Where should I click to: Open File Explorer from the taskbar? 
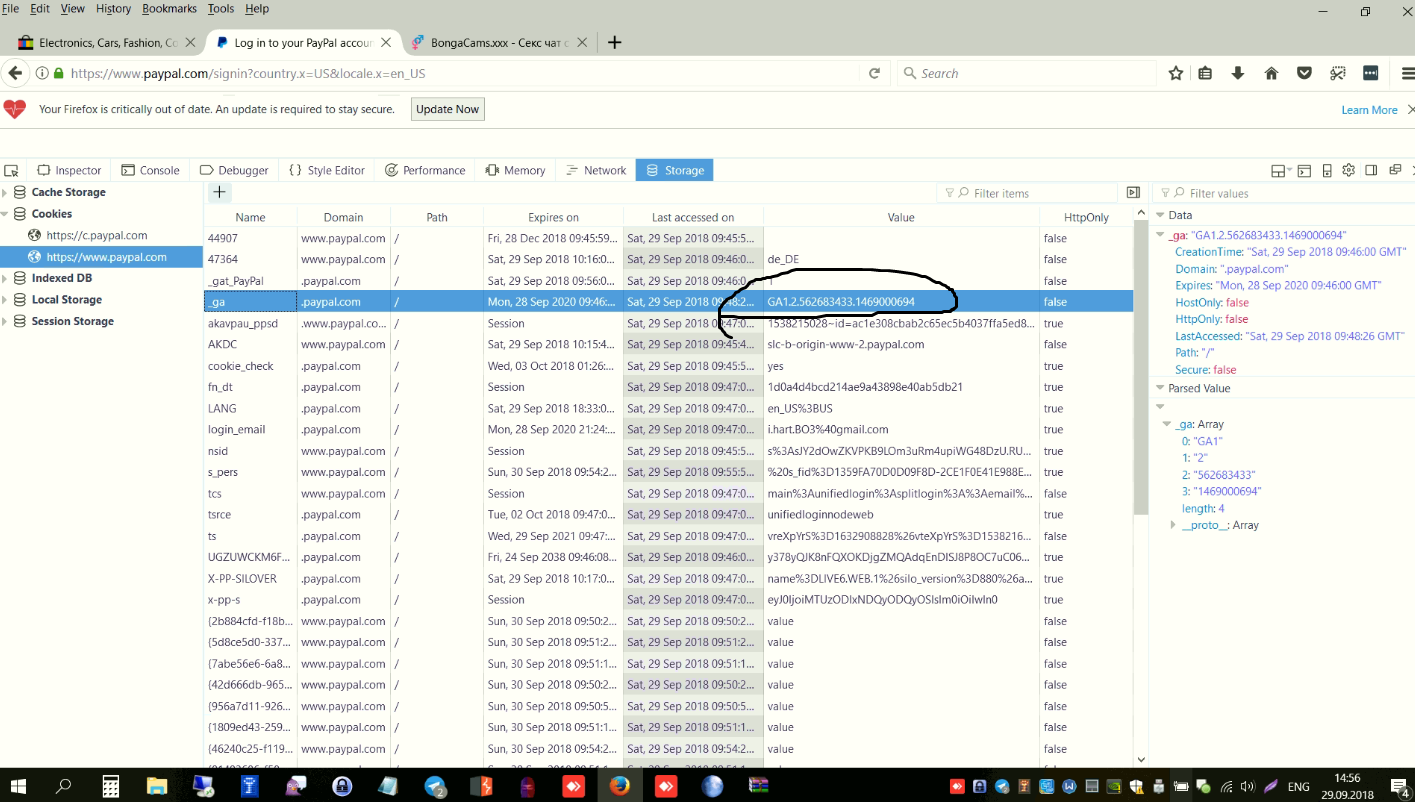click(156, 786)
